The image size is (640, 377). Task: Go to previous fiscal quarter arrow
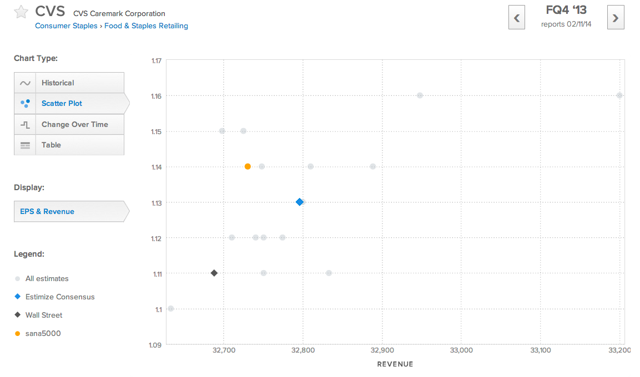516,18
